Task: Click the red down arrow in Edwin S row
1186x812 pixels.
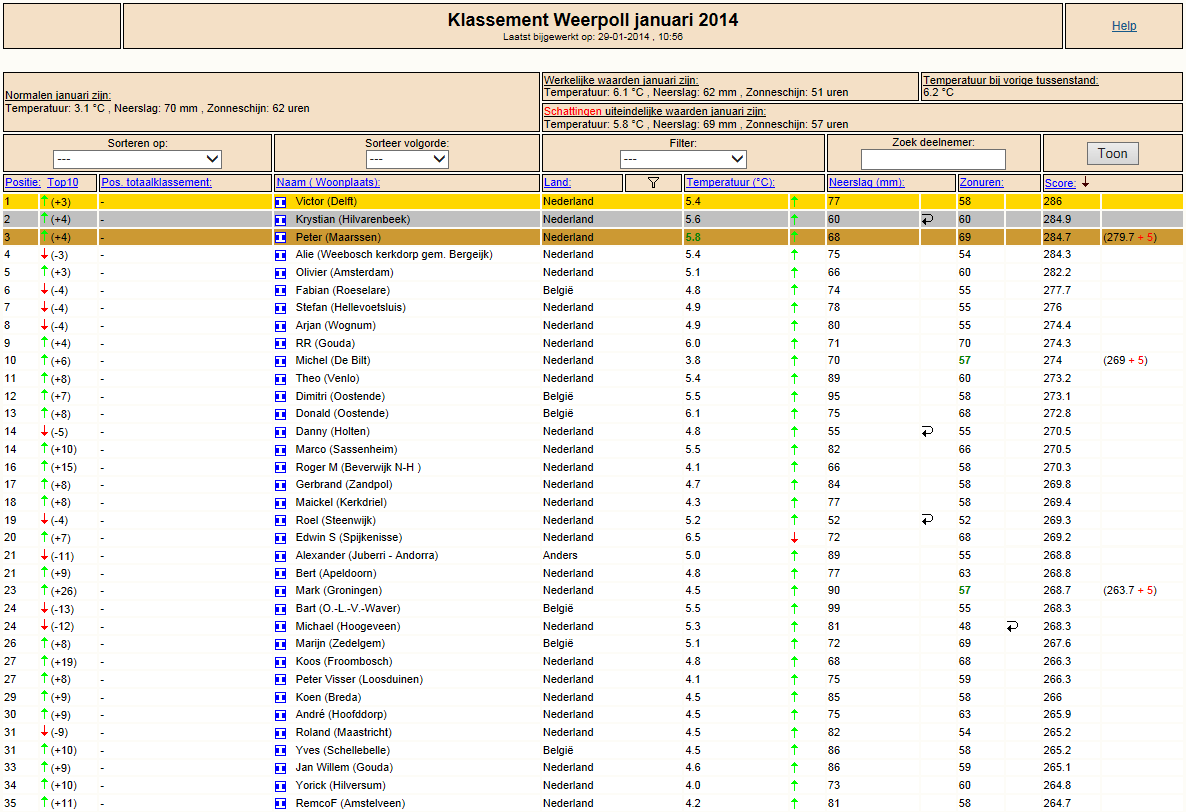Action: click(794, 538)
